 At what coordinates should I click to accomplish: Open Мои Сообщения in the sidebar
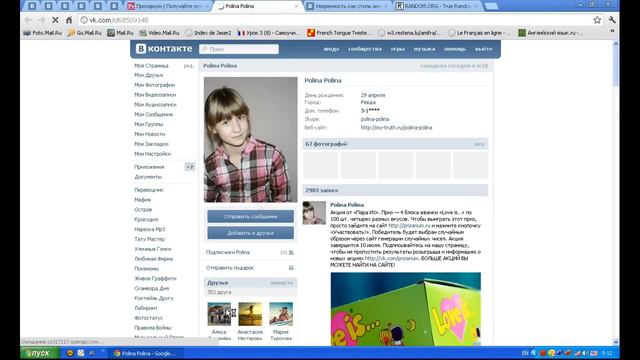153,114
